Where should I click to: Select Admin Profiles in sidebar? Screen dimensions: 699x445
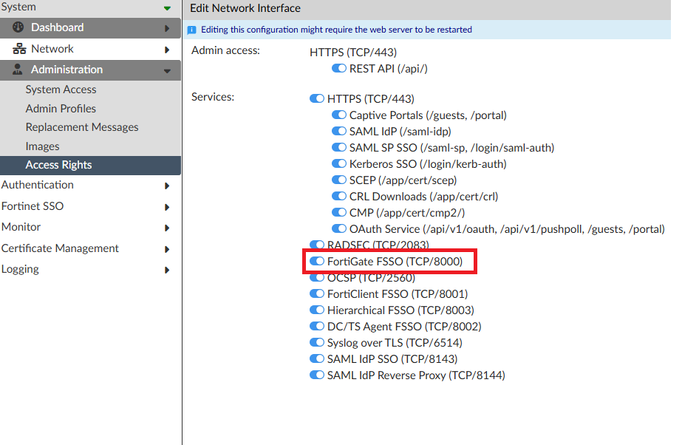pos(61,109)
